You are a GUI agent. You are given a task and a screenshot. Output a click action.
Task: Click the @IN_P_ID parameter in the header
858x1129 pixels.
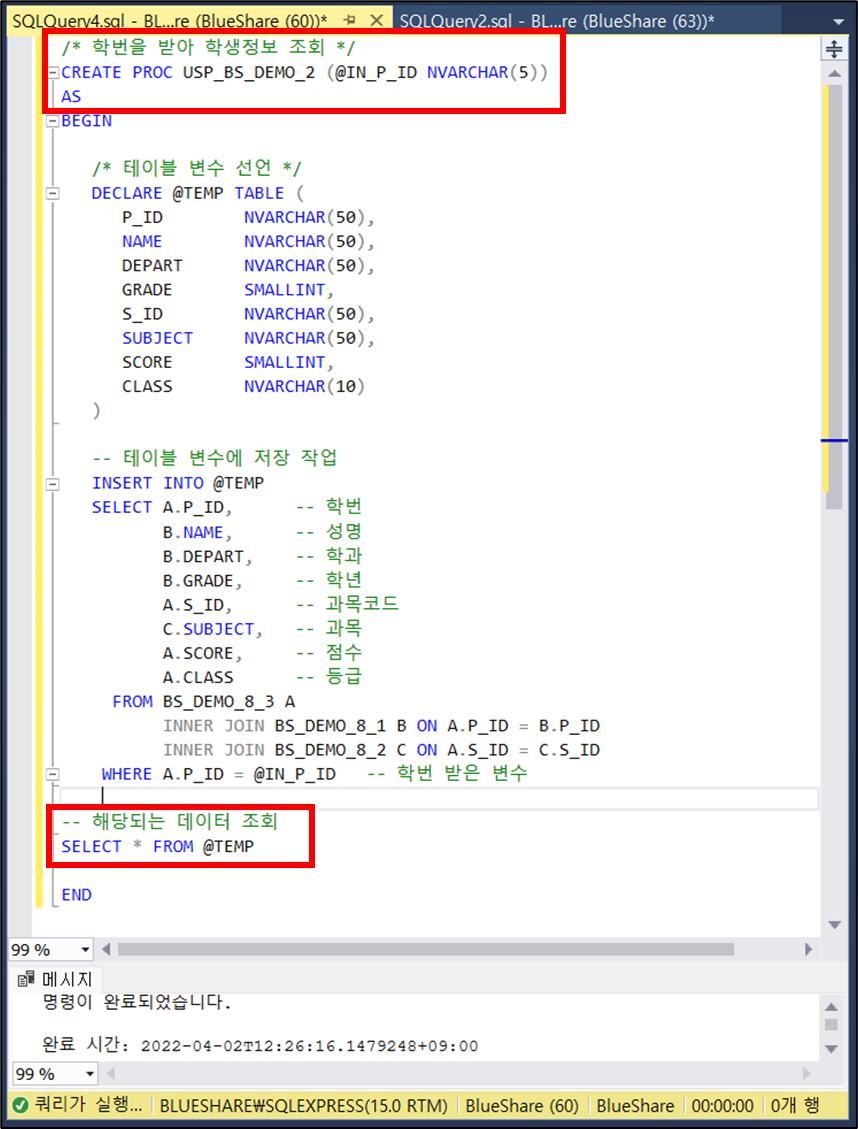[x=376, y=73]
